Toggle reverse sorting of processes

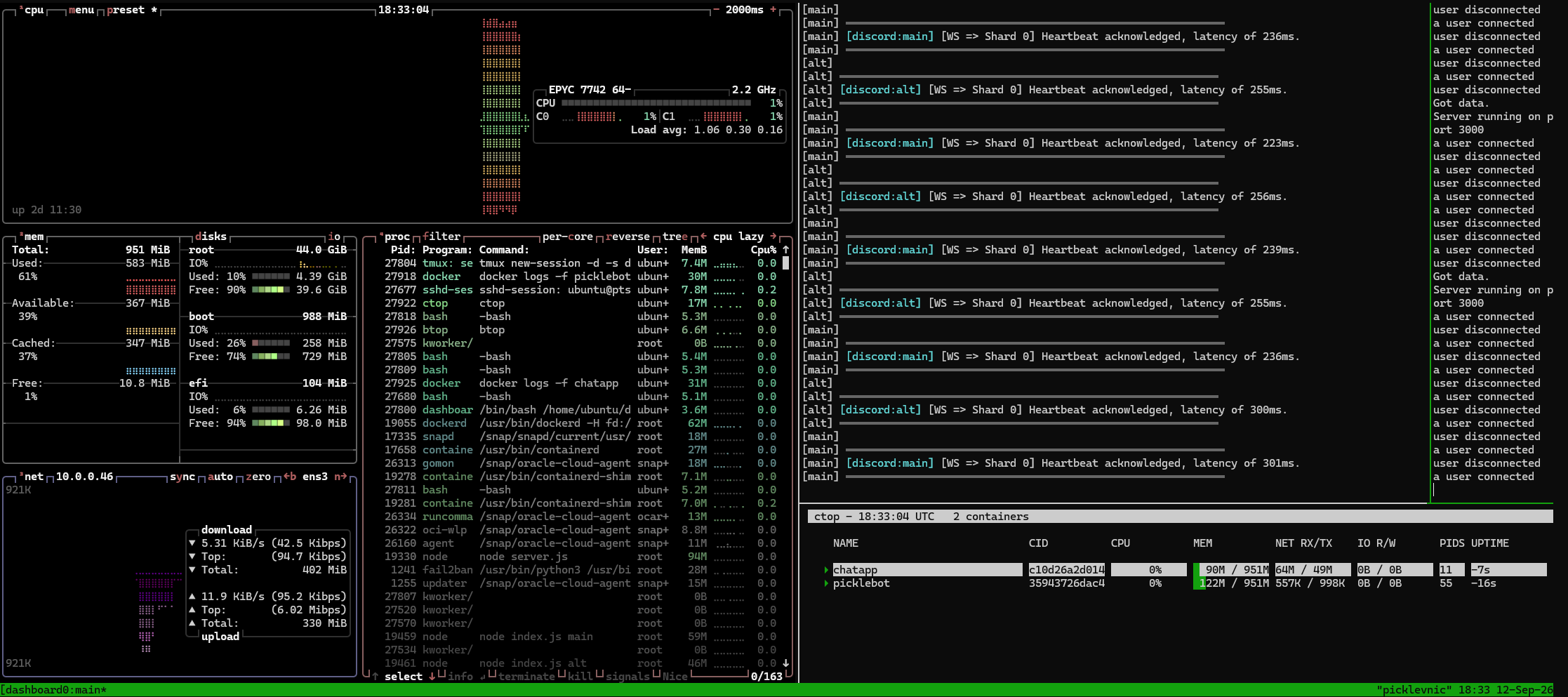627,237
